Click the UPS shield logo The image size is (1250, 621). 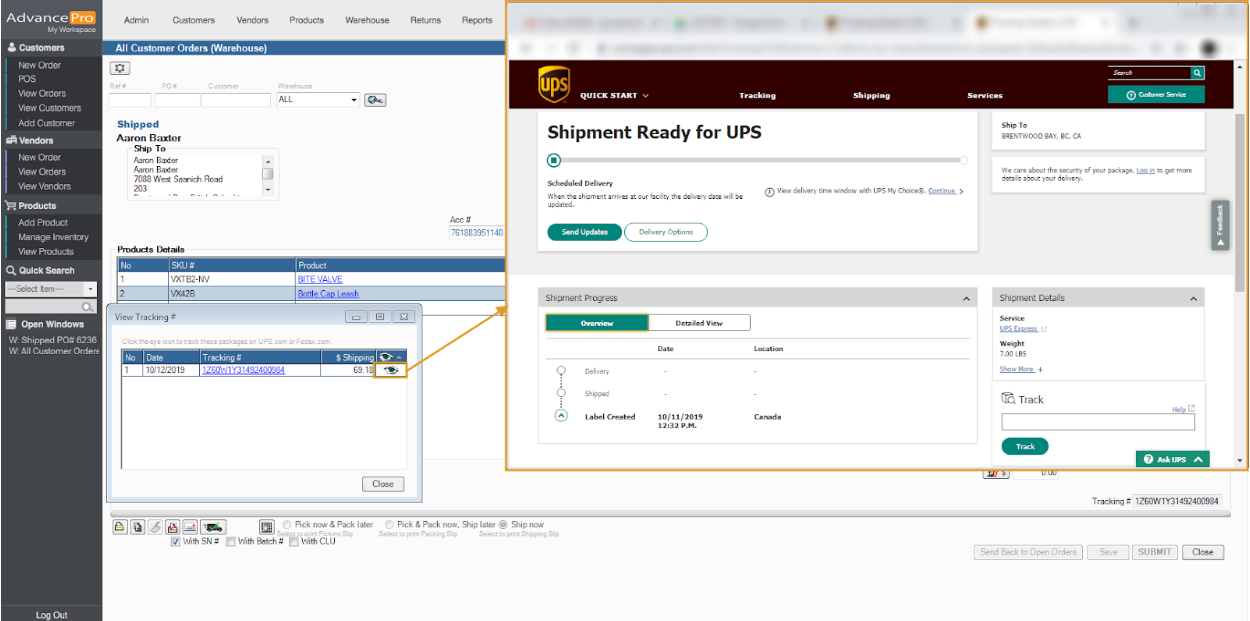pyautogui.click(x=553, y=84)
